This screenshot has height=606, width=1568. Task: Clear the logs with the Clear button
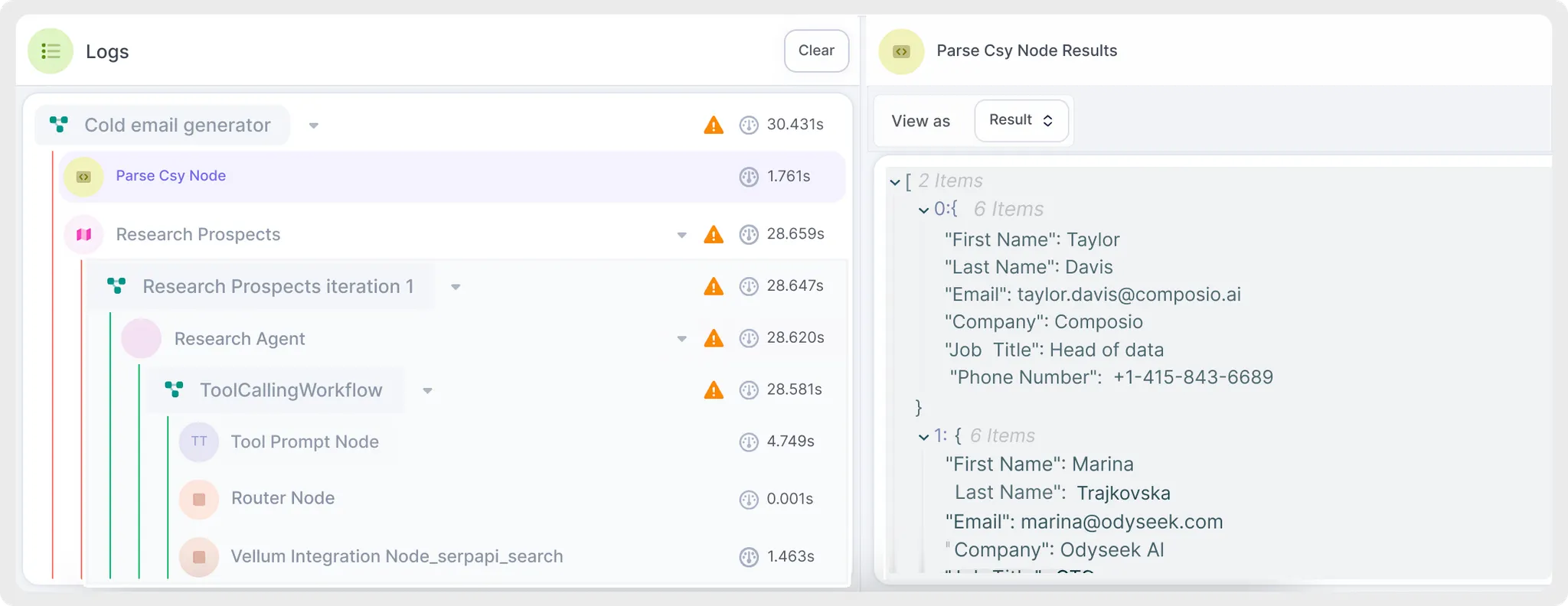tap(816, 50)
